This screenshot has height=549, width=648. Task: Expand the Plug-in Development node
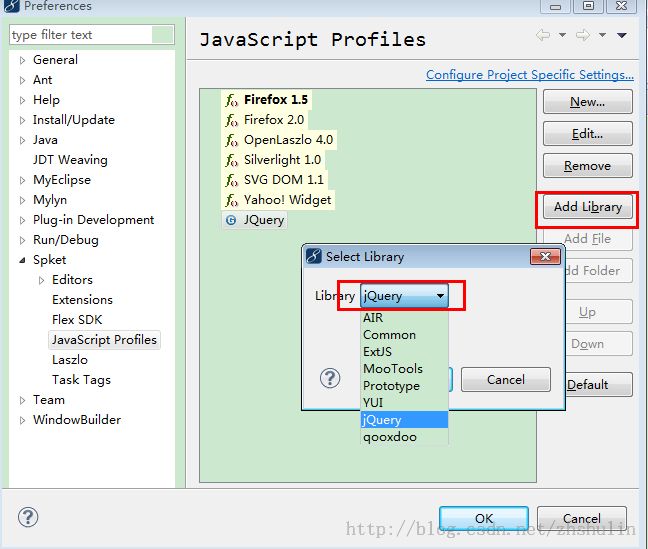[x=22, y=220]
